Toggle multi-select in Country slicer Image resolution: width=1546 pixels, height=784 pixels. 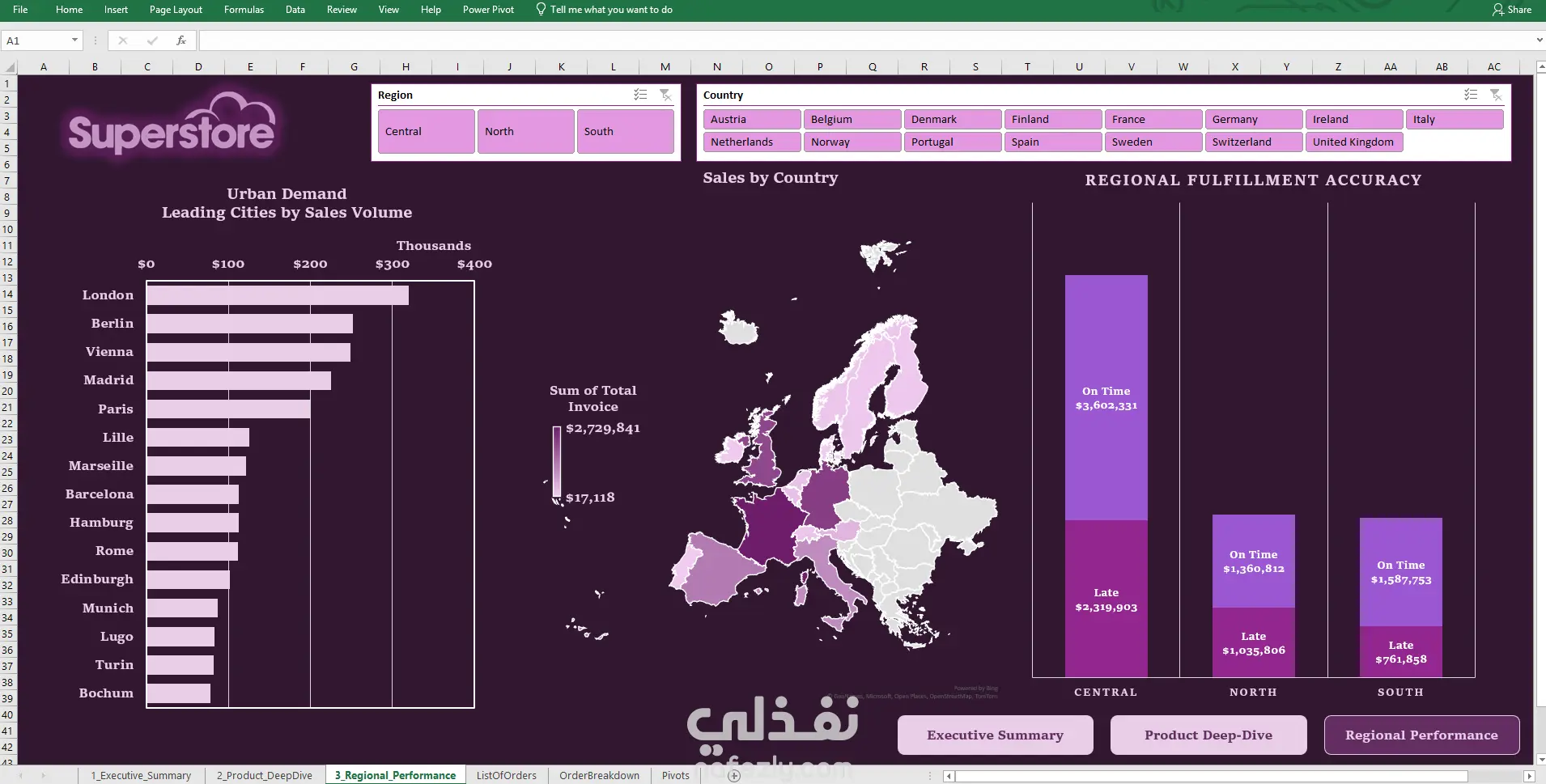[x=1471, y=95]
